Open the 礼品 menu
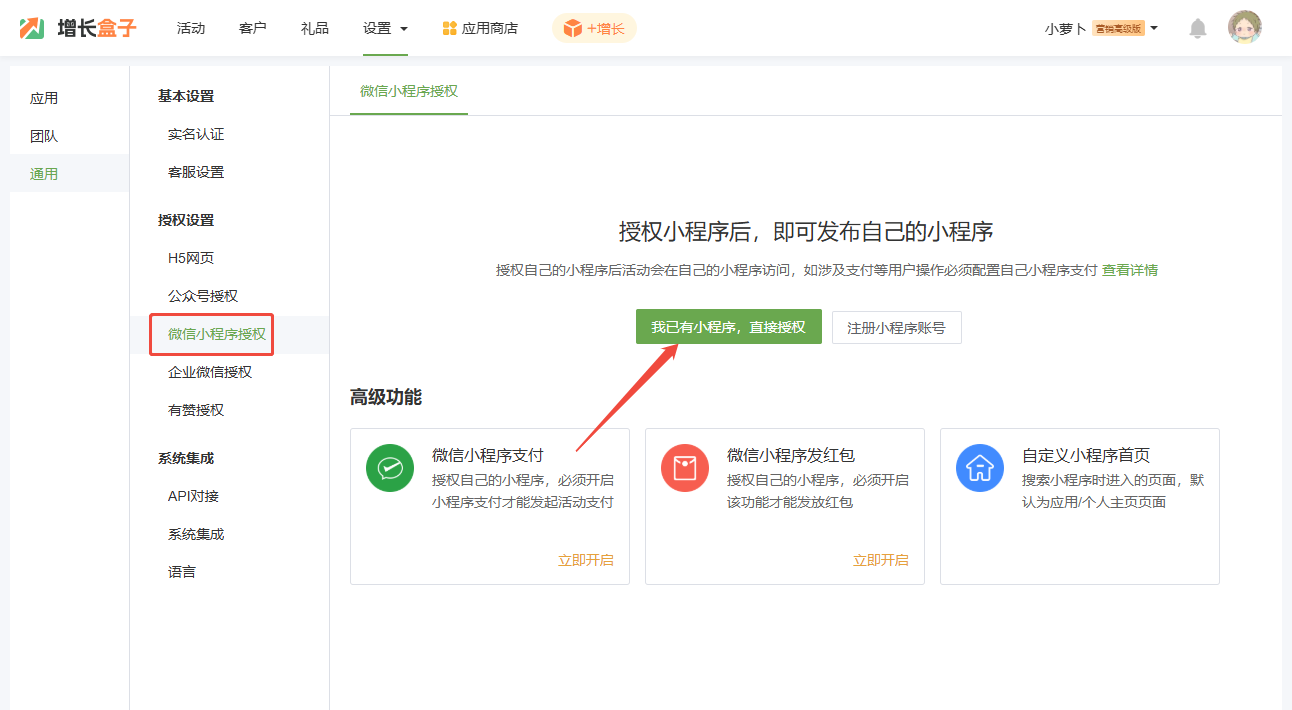Image resolution: width=1292 pixels, height=710 pixels. 315,28
